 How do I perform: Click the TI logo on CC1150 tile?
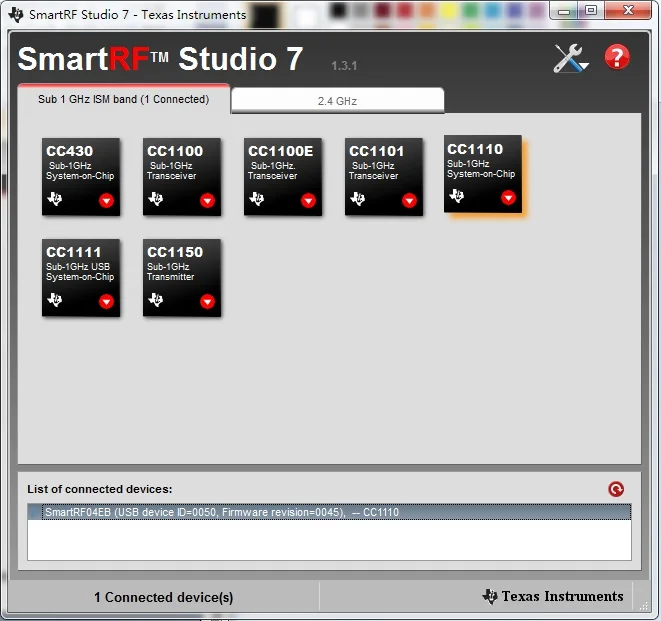[156, 299]
